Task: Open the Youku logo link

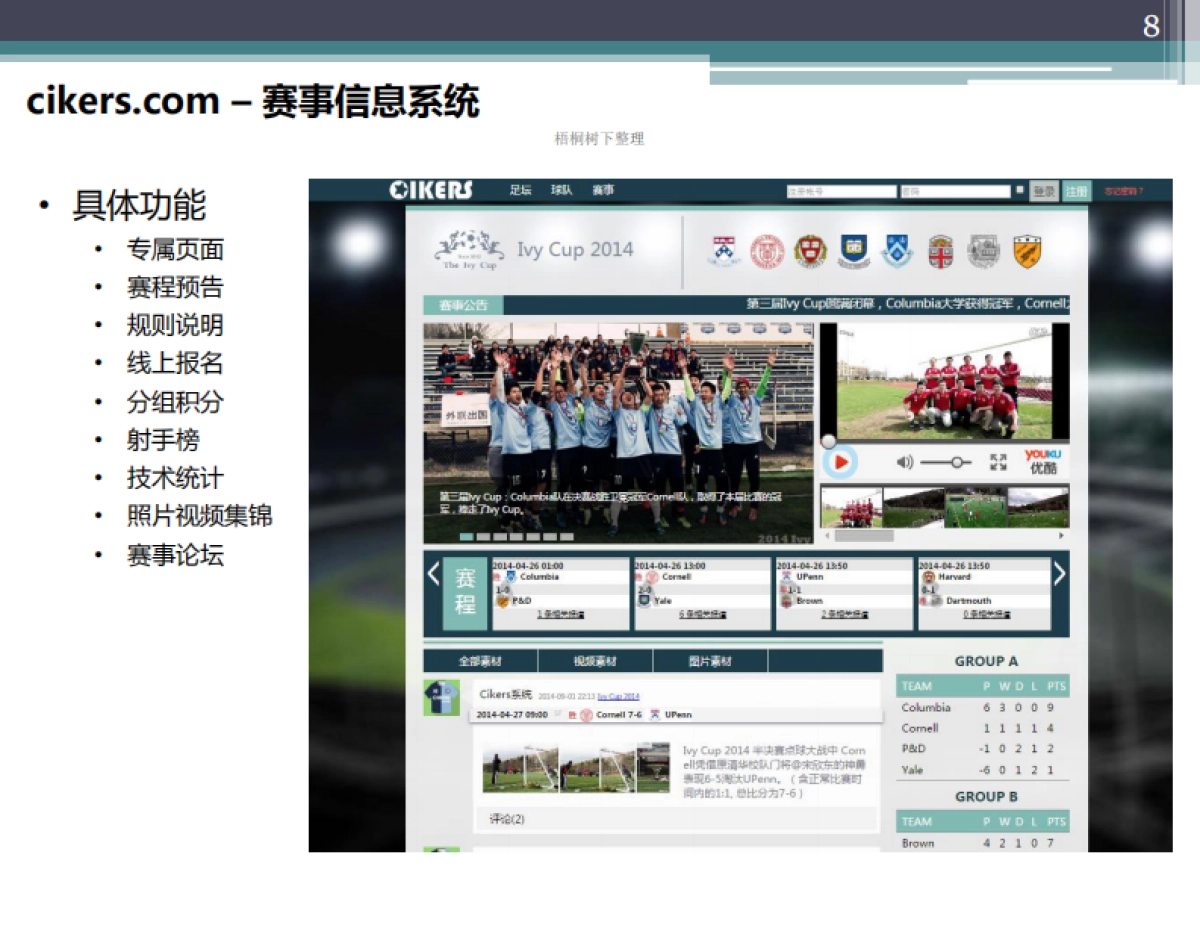Action: click(x=1042, y=461)
